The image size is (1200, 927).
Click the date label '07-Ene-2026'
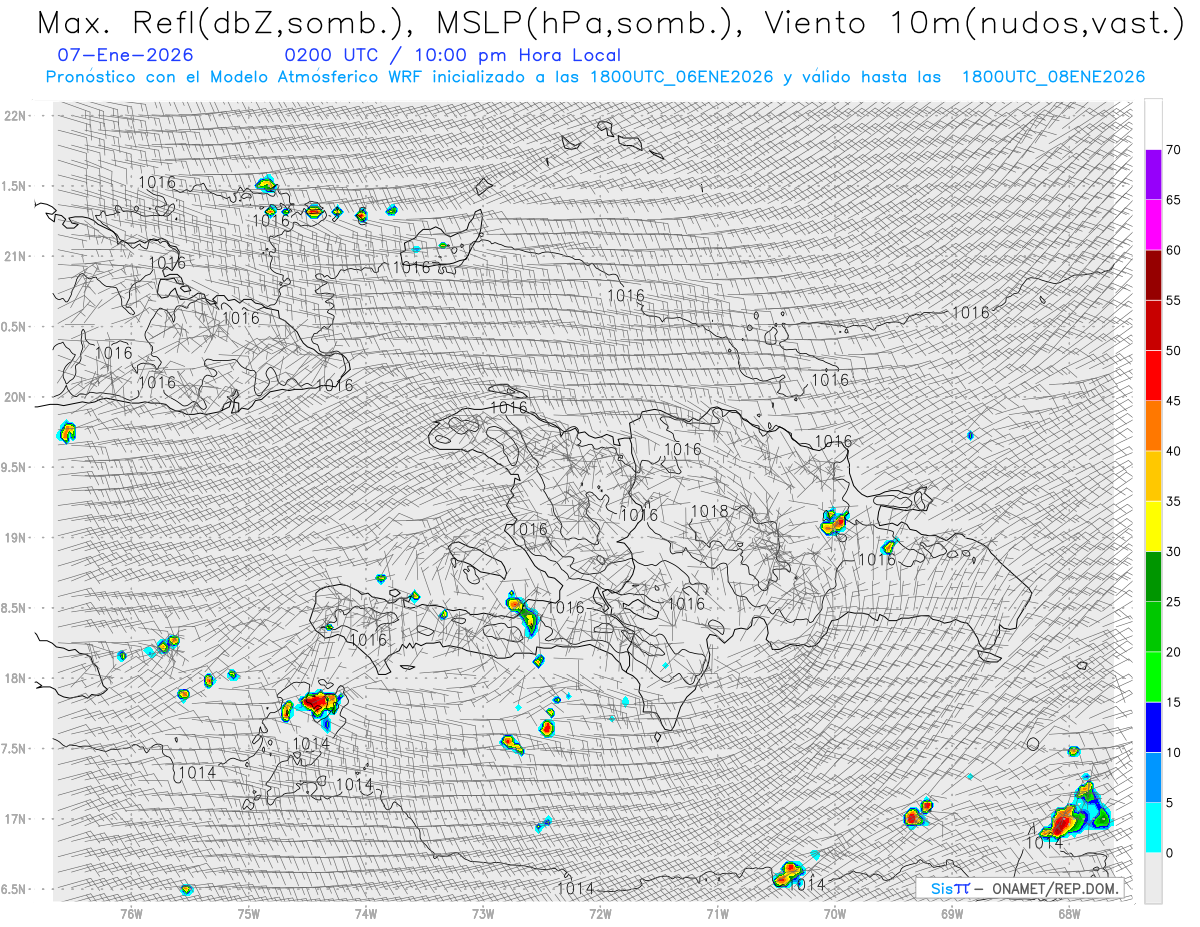tap(126, 55)
